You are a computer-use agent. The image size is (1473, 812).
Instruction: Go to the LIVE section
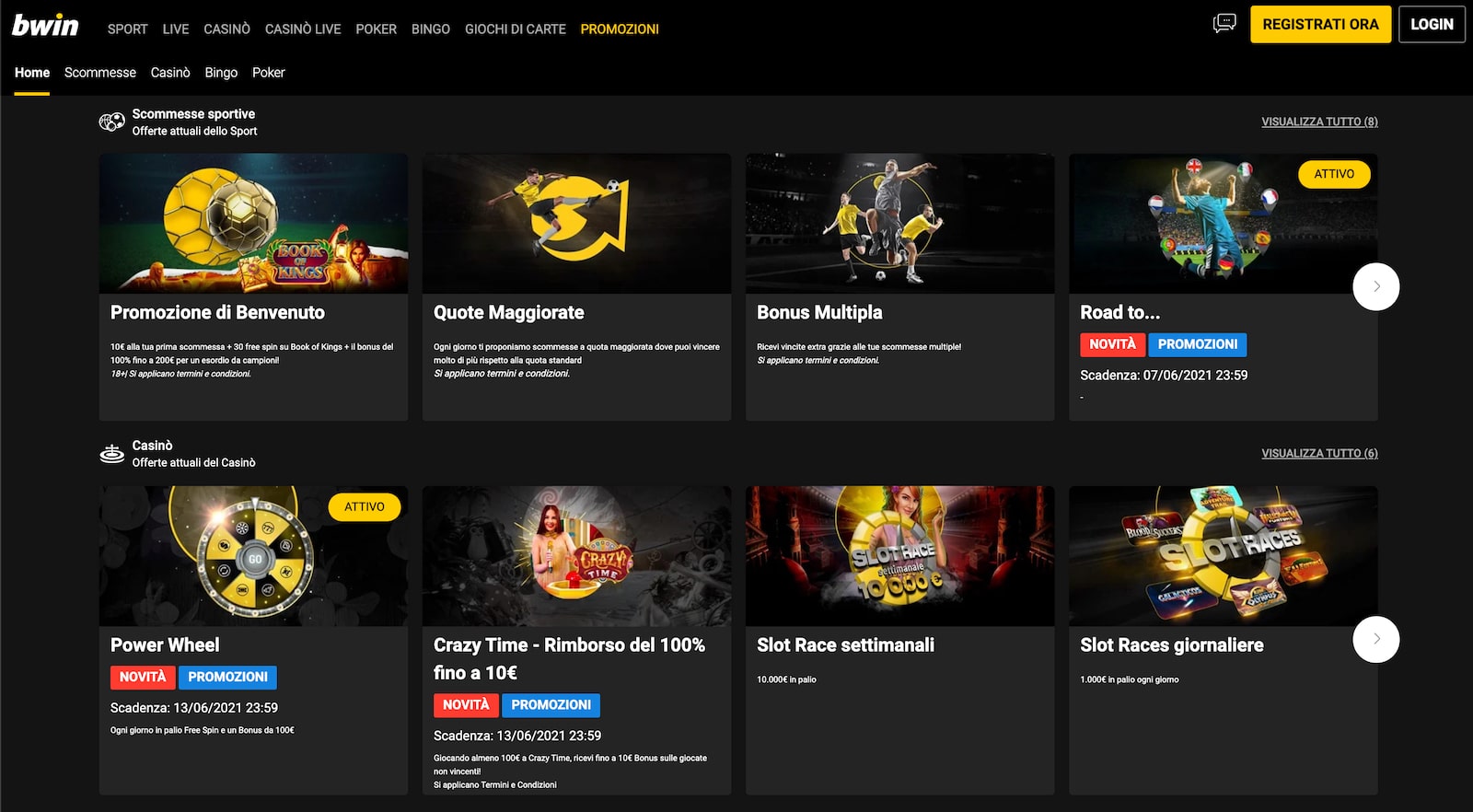176,29
